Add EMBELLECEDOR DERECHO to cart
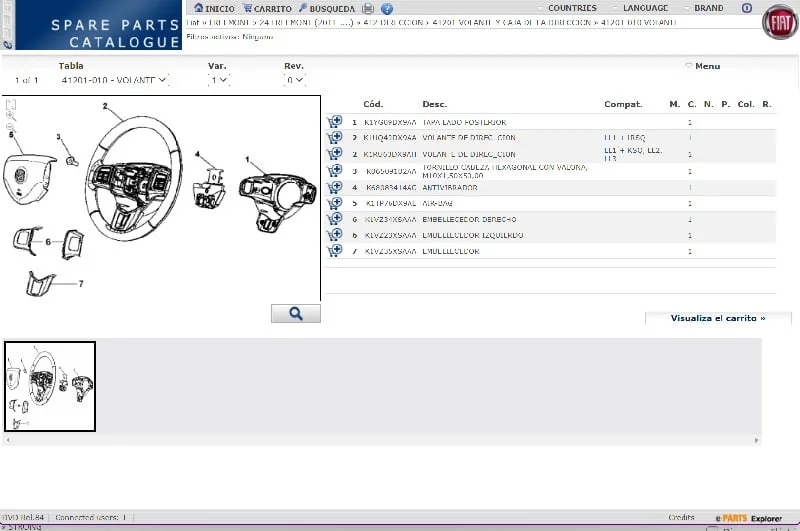800x531 pixels. (x=334, y=219)
